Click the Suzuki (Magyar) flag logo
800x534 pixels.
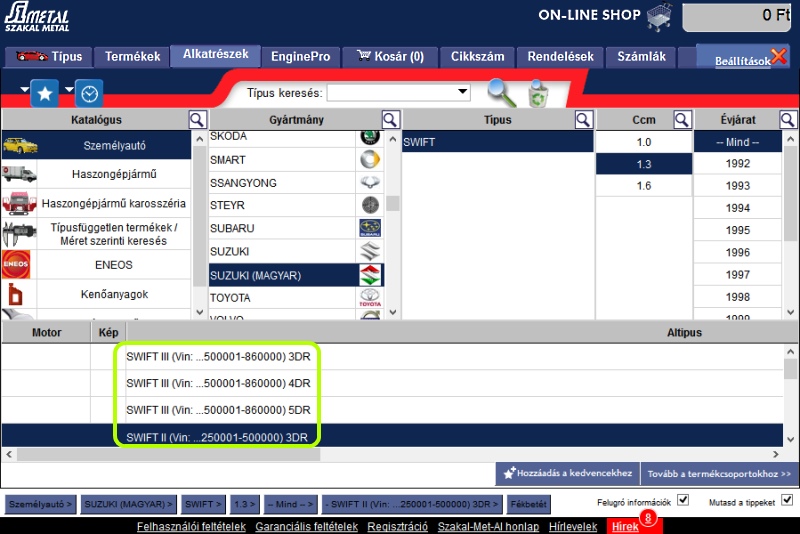point(370,275)
